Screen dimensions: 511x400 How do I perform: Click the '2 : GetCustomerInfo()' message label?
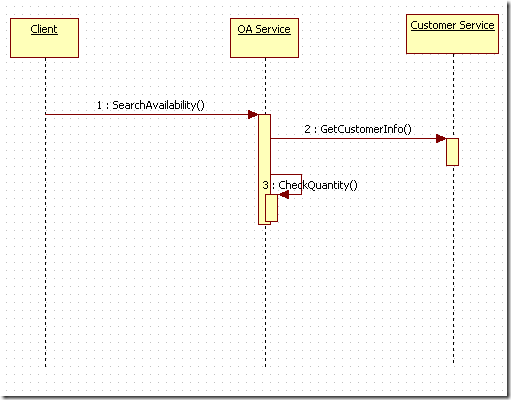pyautogui.click(x=358, y=129)
